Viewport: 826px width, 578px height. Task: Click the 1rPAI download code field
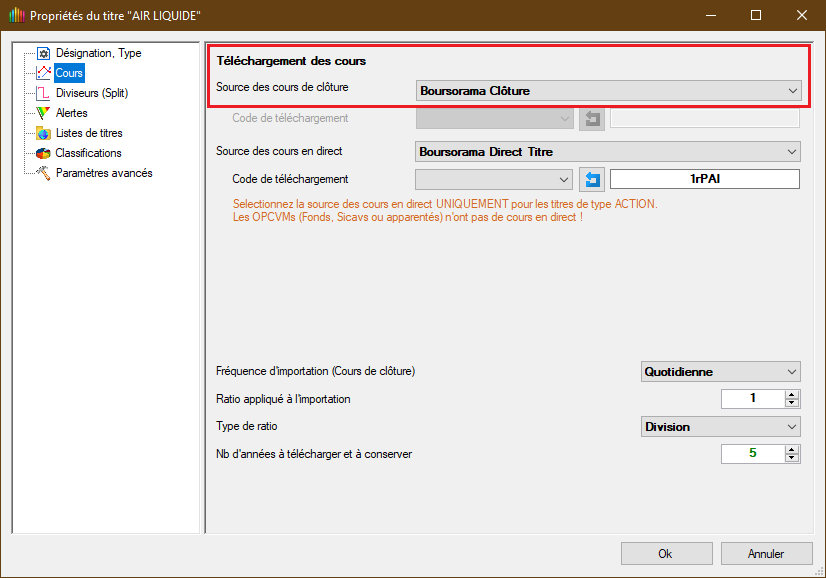pos(705,179)
